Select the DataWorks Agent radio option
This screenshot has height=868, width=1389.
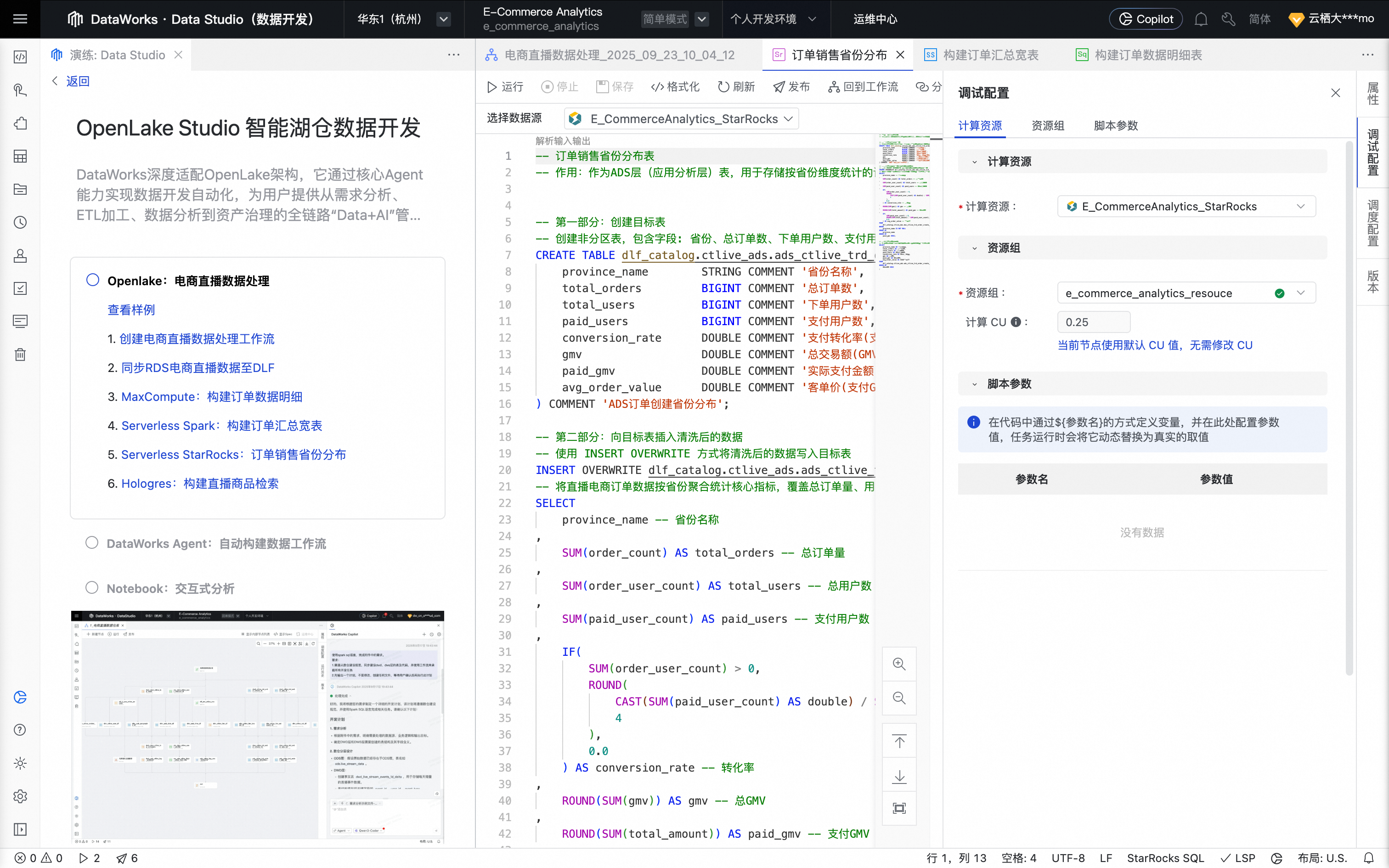tap(92, 542)
